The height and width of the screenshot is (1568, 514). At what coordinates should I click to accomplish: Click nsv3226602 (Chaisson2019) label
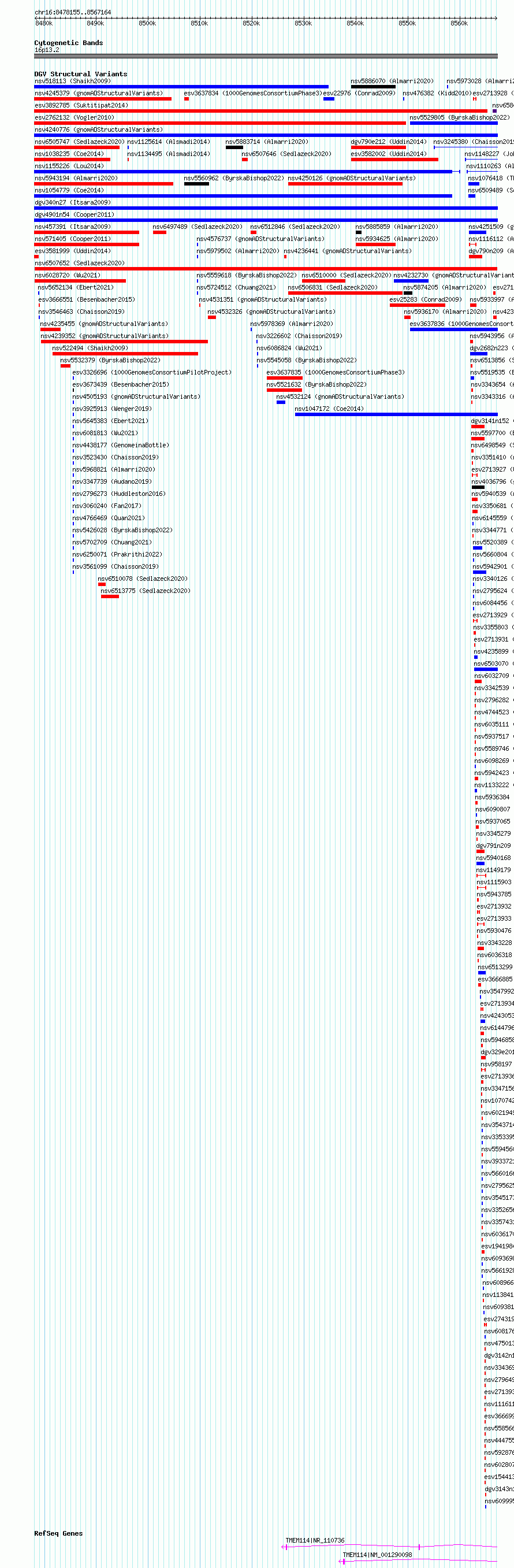[x=299, y=336]
